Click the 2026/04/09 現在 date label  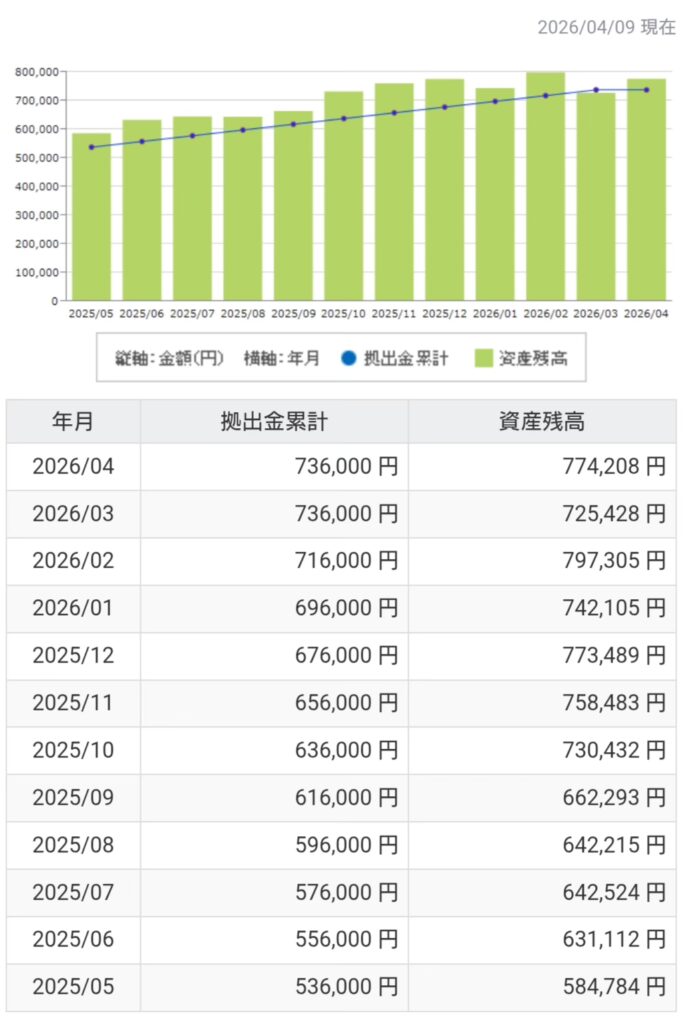pyautogui.click(x=606, y=27)
